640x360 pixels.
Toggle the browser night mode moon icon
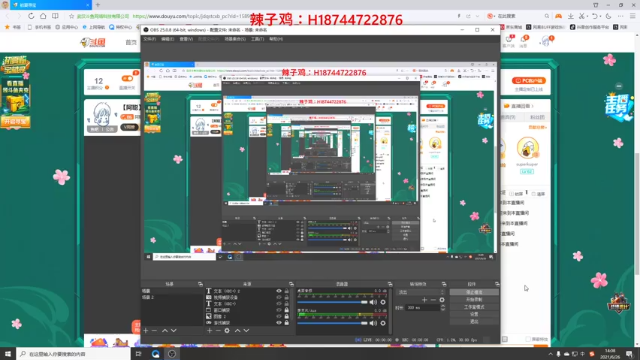click(x=609, y=16)
